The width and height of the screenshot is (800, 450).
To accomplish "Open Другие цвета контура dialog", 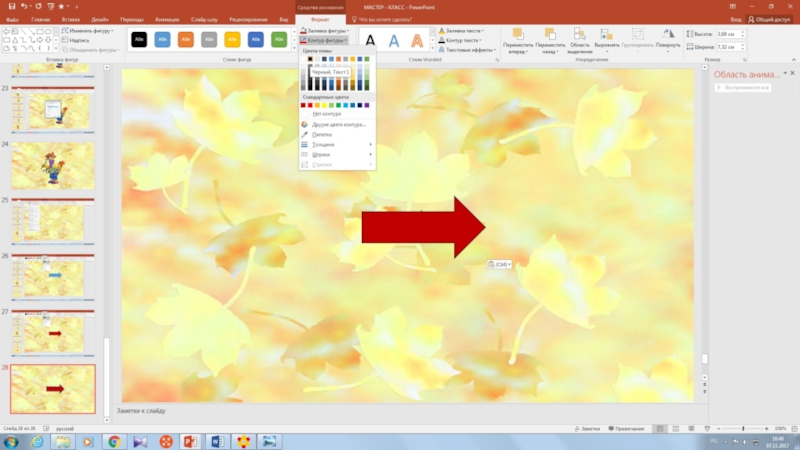I will pyautogui.click(x=337, y=124).
